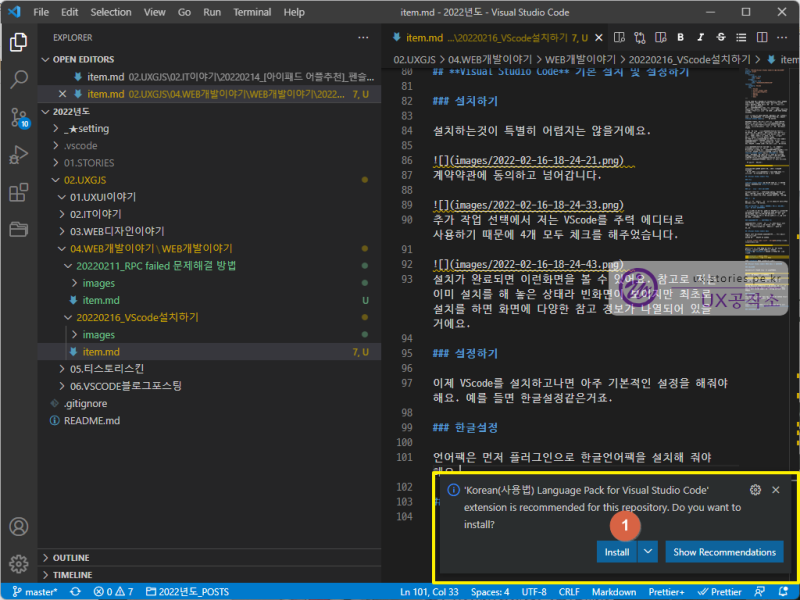Dismiss the Korean Language Pack notification

(x=776, y=490)
